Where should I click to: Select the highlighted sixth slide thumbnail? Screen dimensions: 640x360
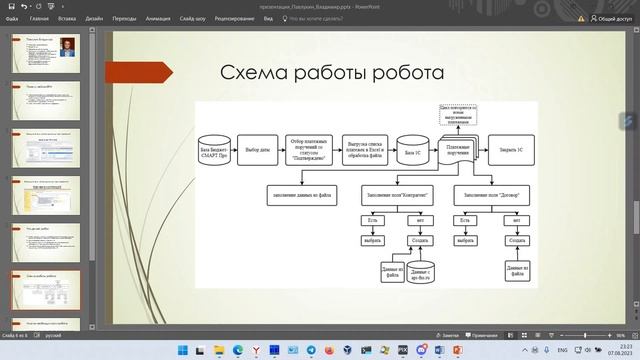tap(46, 290)
